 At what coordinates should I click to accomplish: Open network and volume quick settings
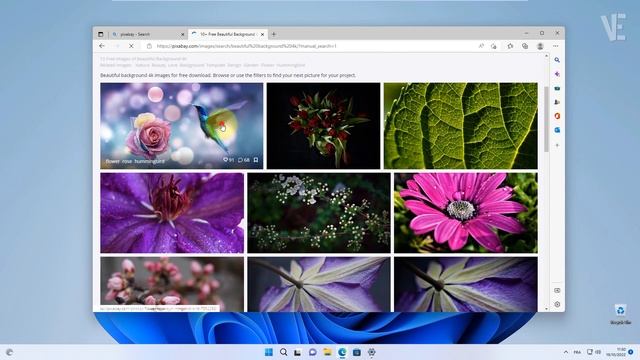(594, 352)
